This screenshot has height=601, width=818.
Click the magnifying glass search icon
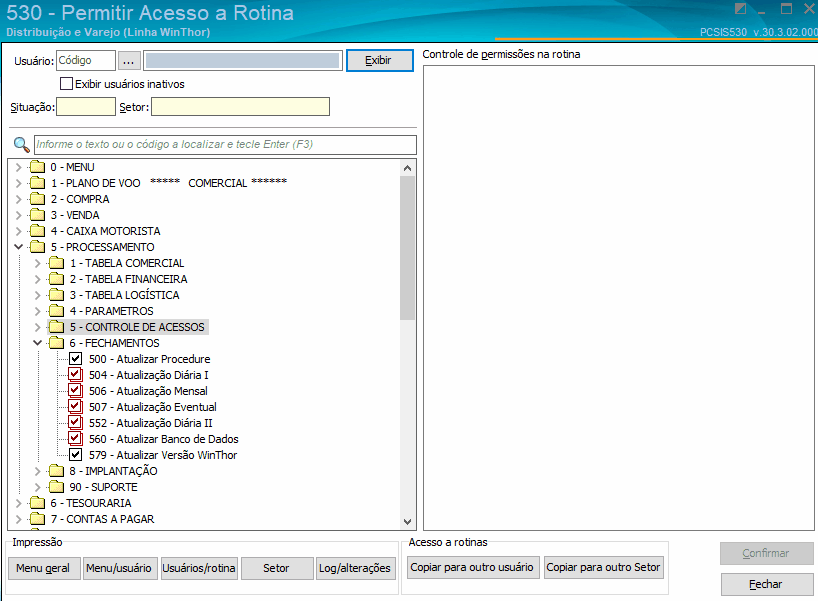[x=21, y=145]
